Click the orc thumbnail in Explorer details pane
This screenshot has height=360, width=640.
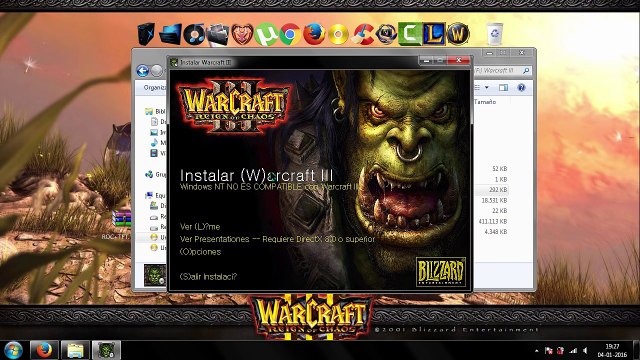pyautogui.click(x=155, y=275)
